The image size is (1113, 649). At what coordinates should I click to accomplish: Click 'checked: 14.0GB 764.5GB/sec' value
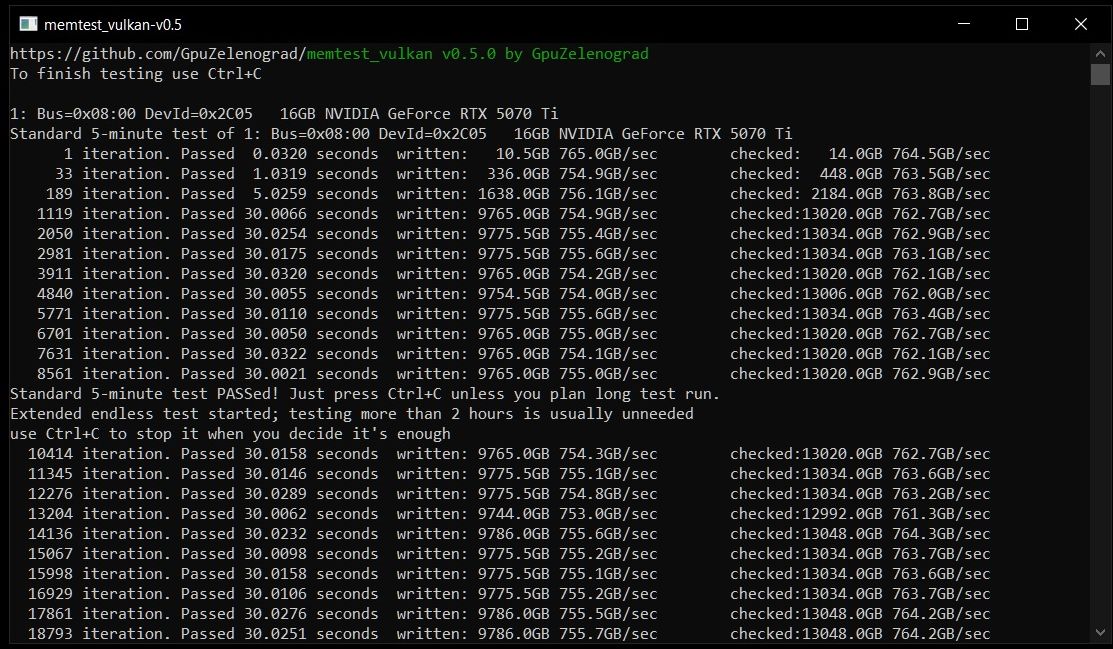tap(860, 153)
